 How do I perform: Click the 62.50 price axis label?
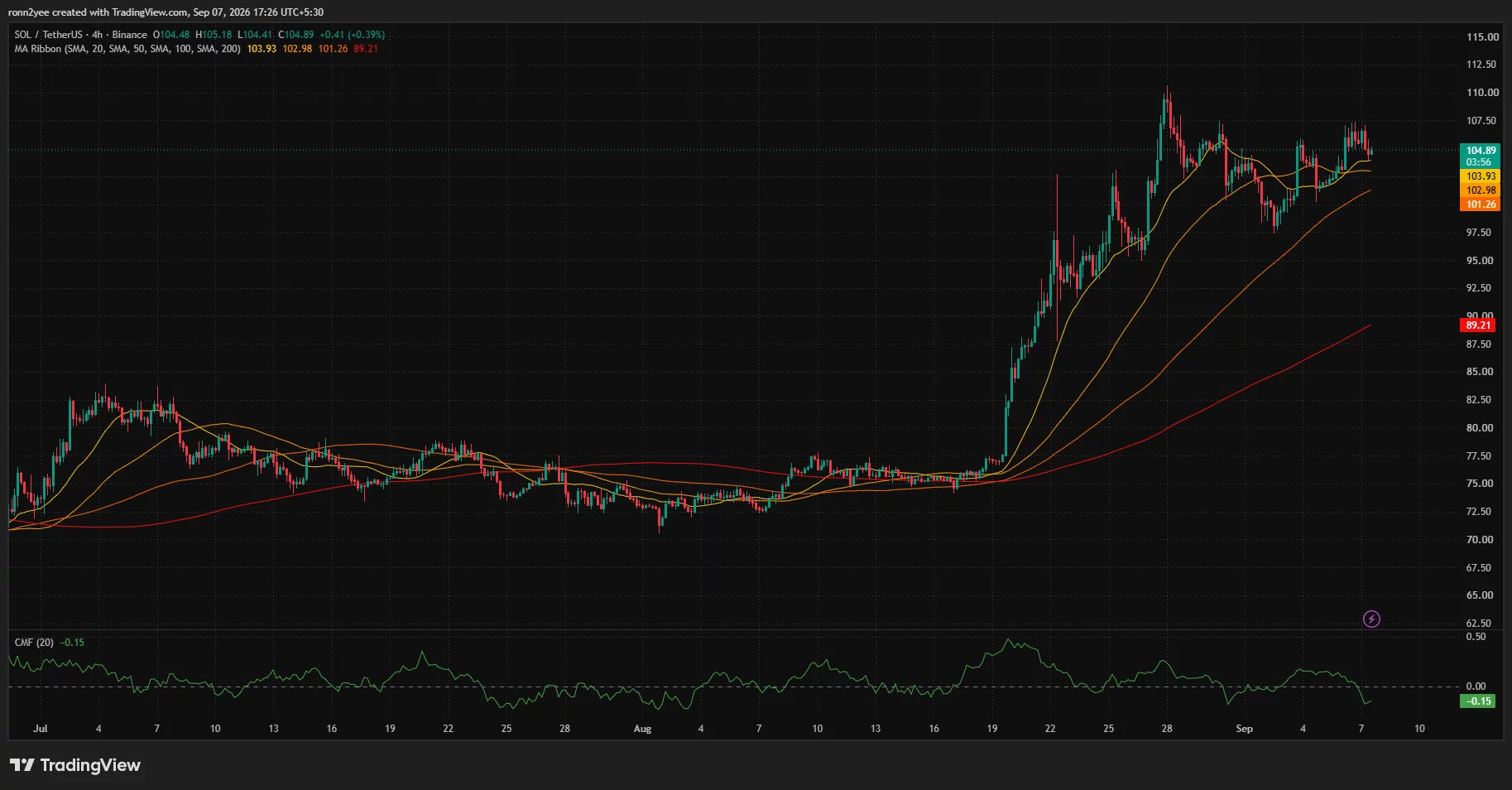(1480, 624)
